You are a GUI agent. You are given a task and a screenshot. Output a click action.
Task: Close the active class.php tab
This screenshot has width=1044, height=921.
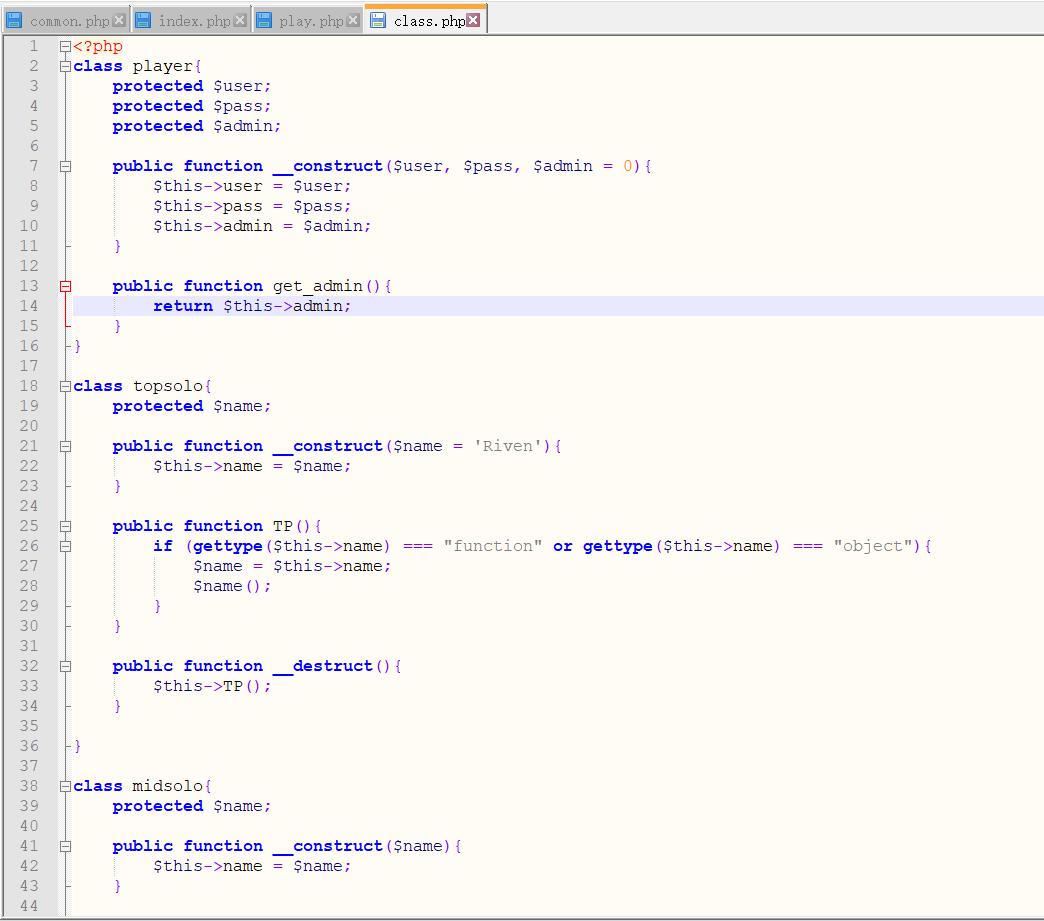(473, 20)
